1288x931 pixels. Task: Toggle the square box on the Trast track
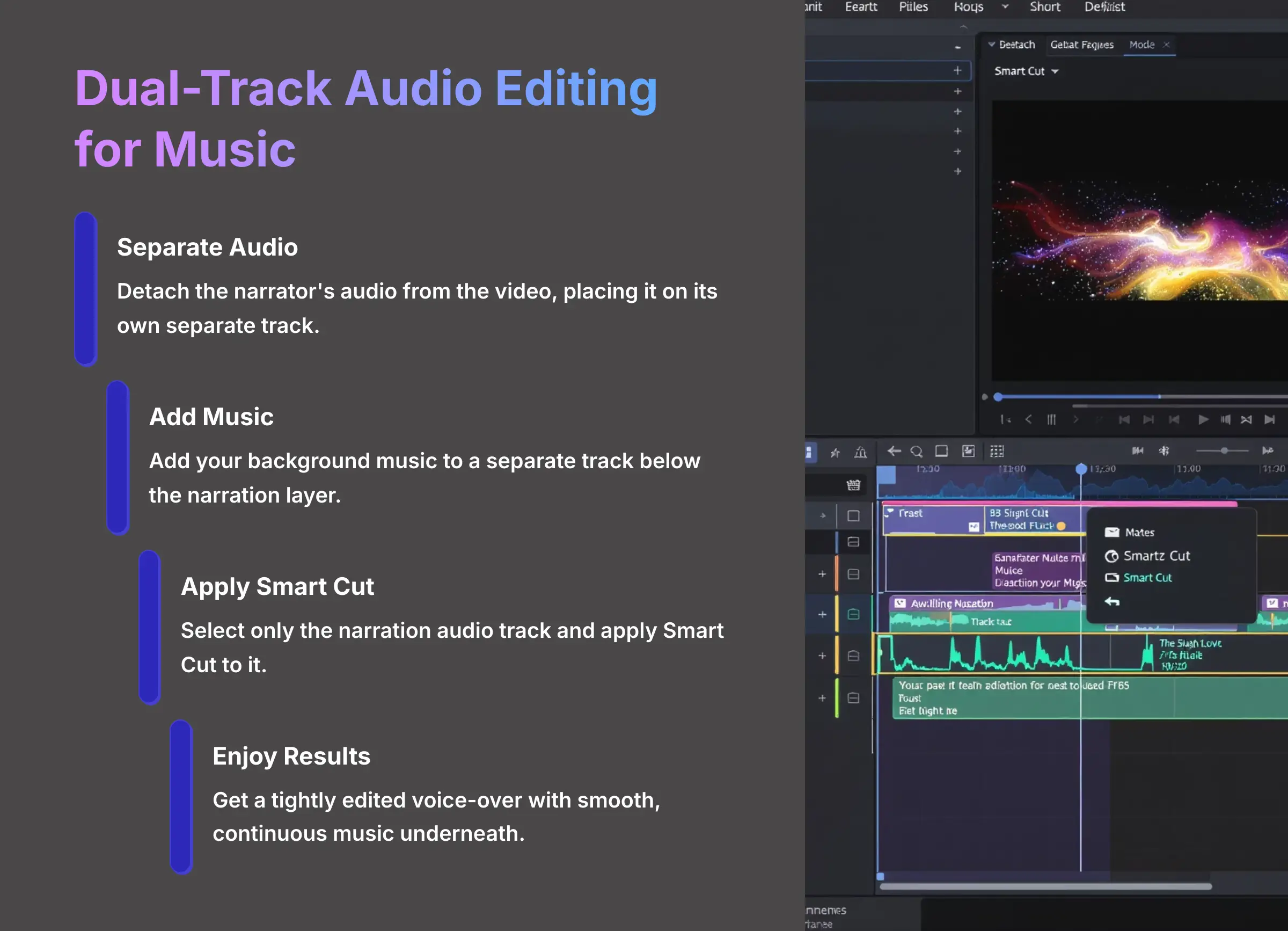(853, 516)
